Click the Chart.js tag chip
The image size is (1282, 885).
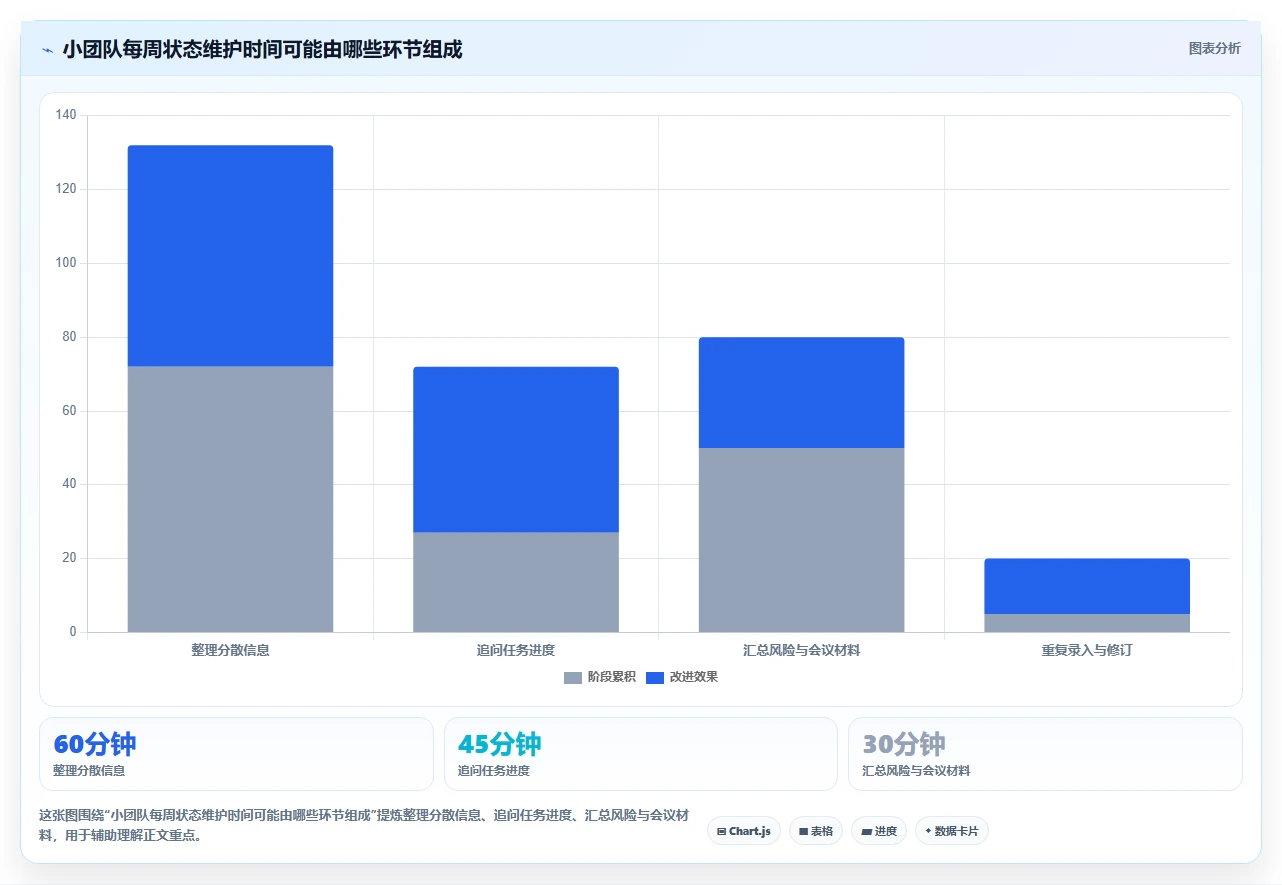point(743,831)
